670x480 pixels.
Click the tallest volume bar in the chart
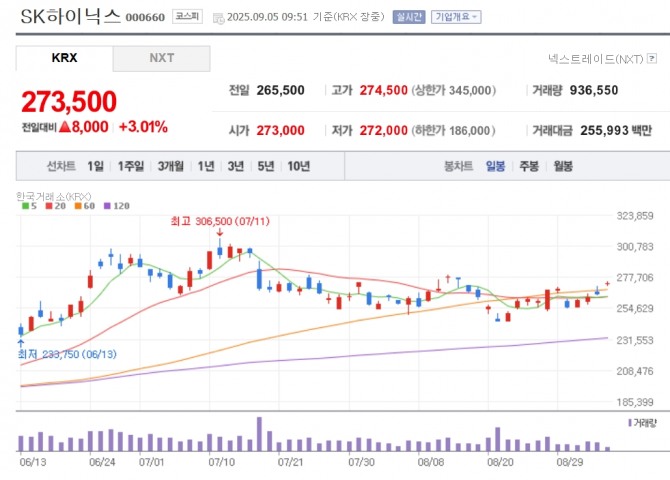coord(259,434)
